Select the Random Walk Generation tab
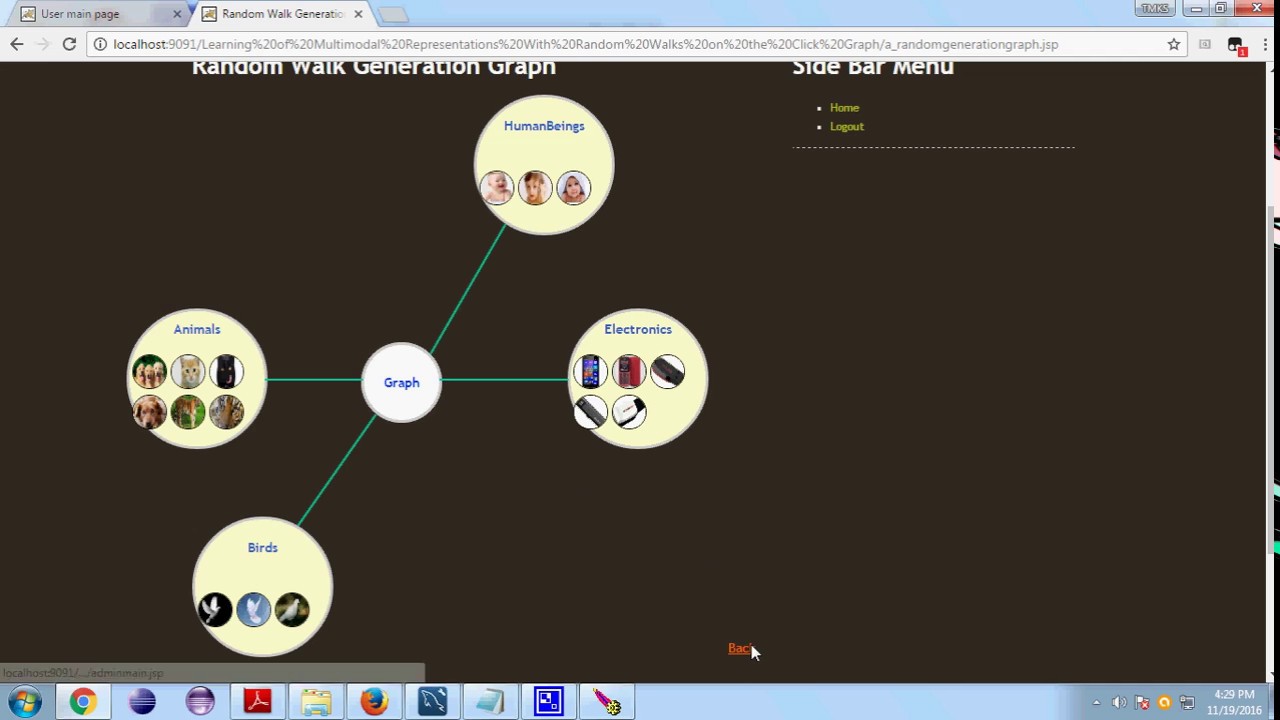 click(x=282, y=14)
